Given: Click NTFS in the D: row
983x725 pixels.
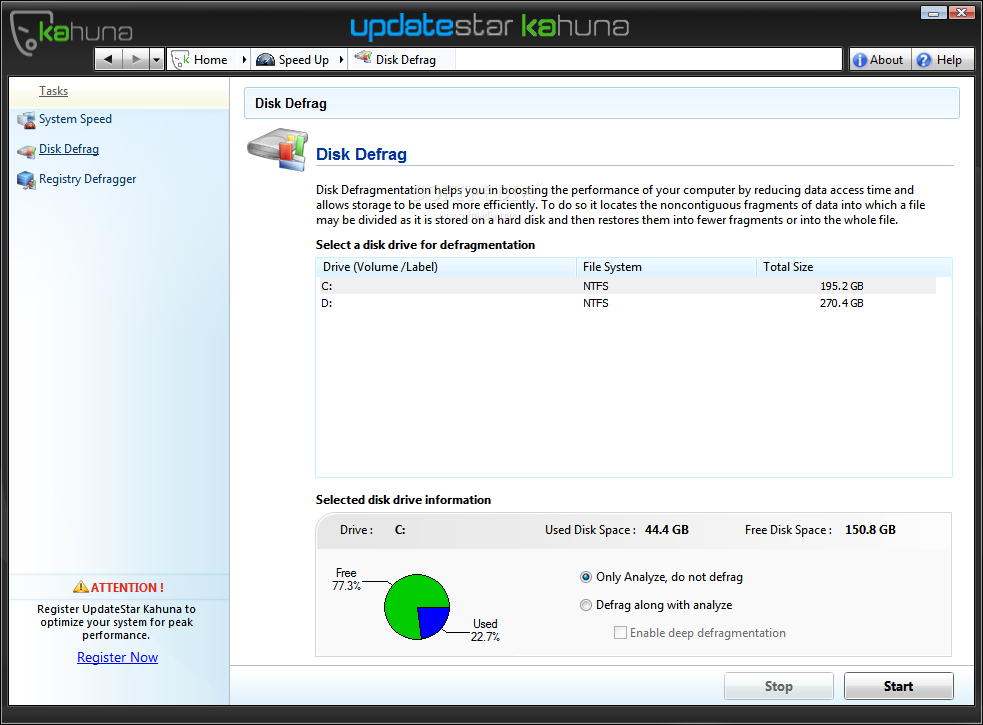Looking at the screenshot, I should [x=596, y=303].
